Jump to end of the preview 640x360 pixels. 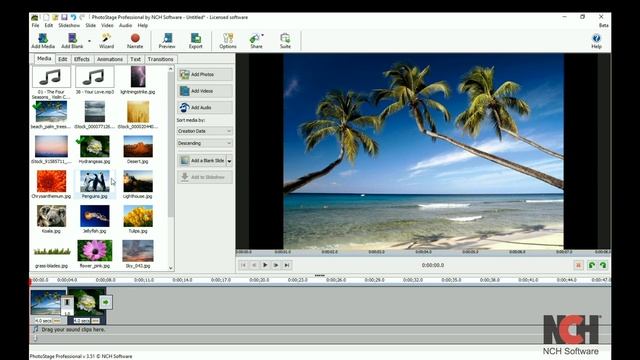[x=287, y=265]
